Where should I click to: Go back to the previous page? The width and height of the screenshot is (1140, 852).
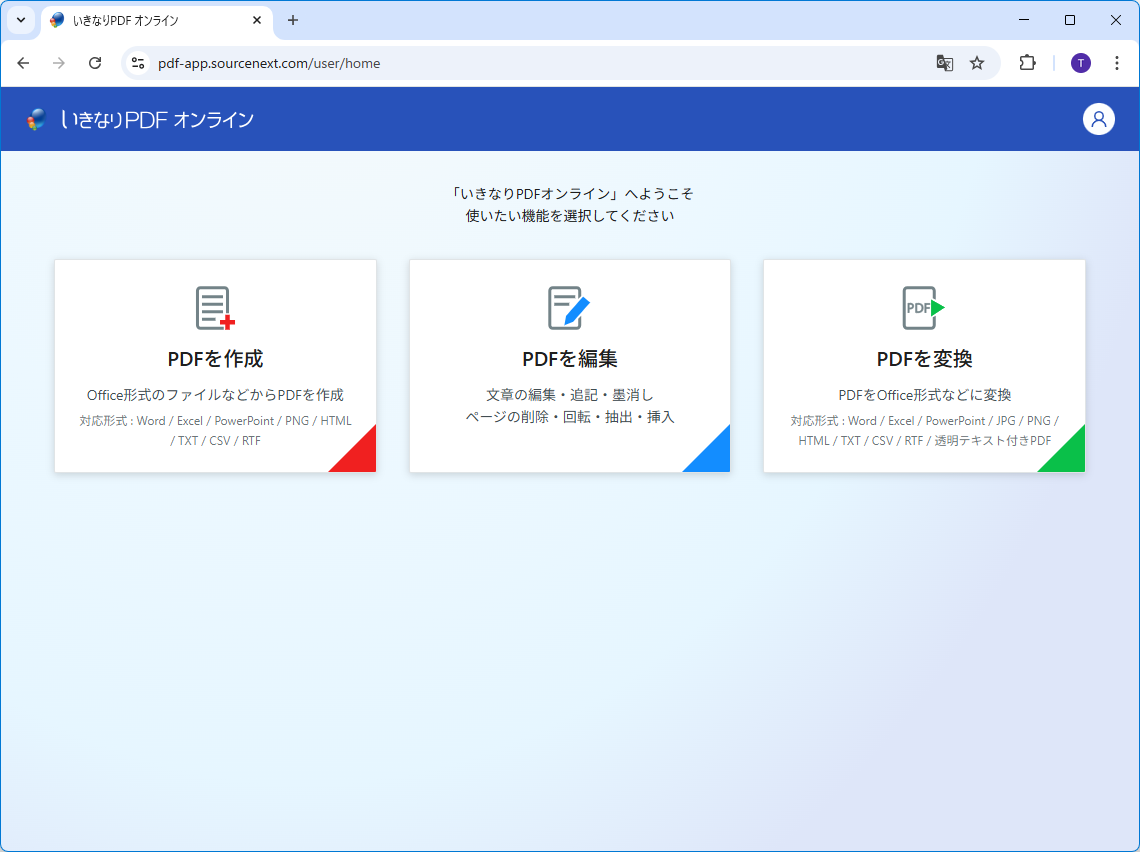23,63
